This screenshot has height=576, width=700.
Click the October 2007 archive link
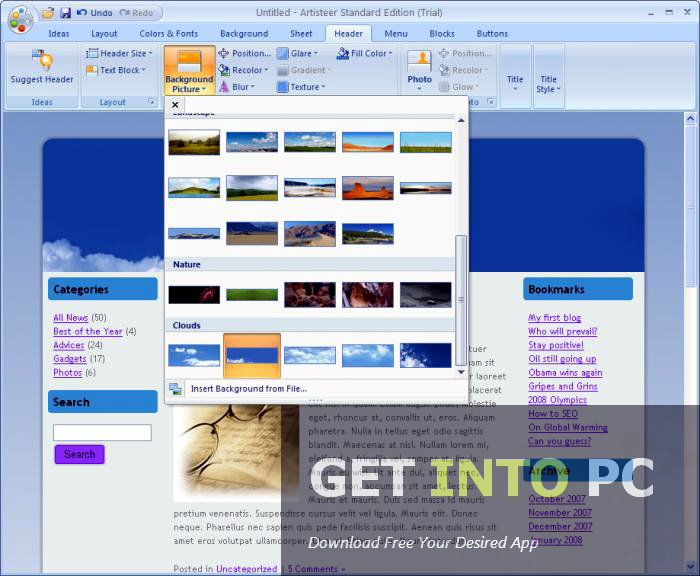point(557,499)
